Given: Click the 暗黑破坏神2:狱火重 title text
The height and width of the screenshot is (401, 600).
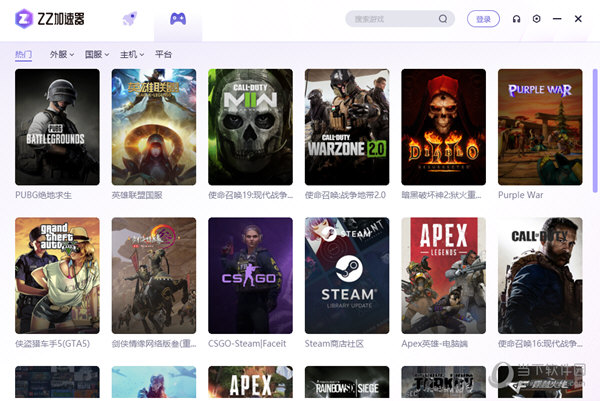Looking at the screenshot, I should pyautogui.click(x=441, y=195).
